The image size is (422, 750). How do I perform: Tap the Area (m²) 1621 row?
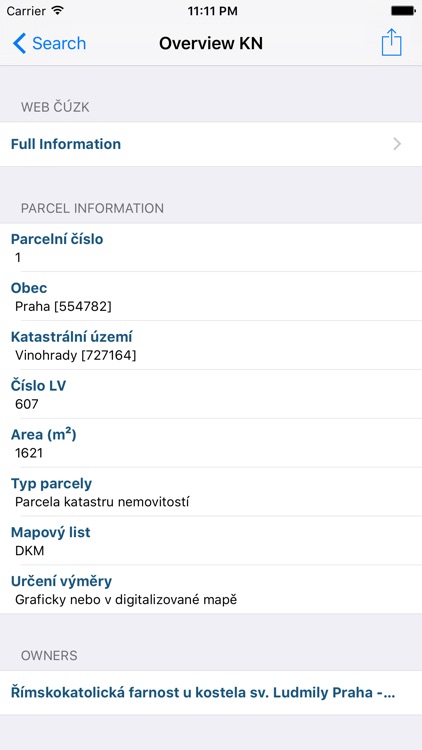pos(211,443)
